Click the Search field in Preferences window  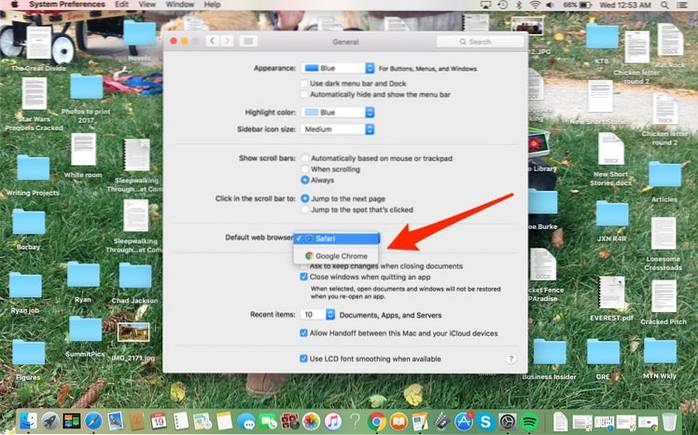click(x=483, y=41)
